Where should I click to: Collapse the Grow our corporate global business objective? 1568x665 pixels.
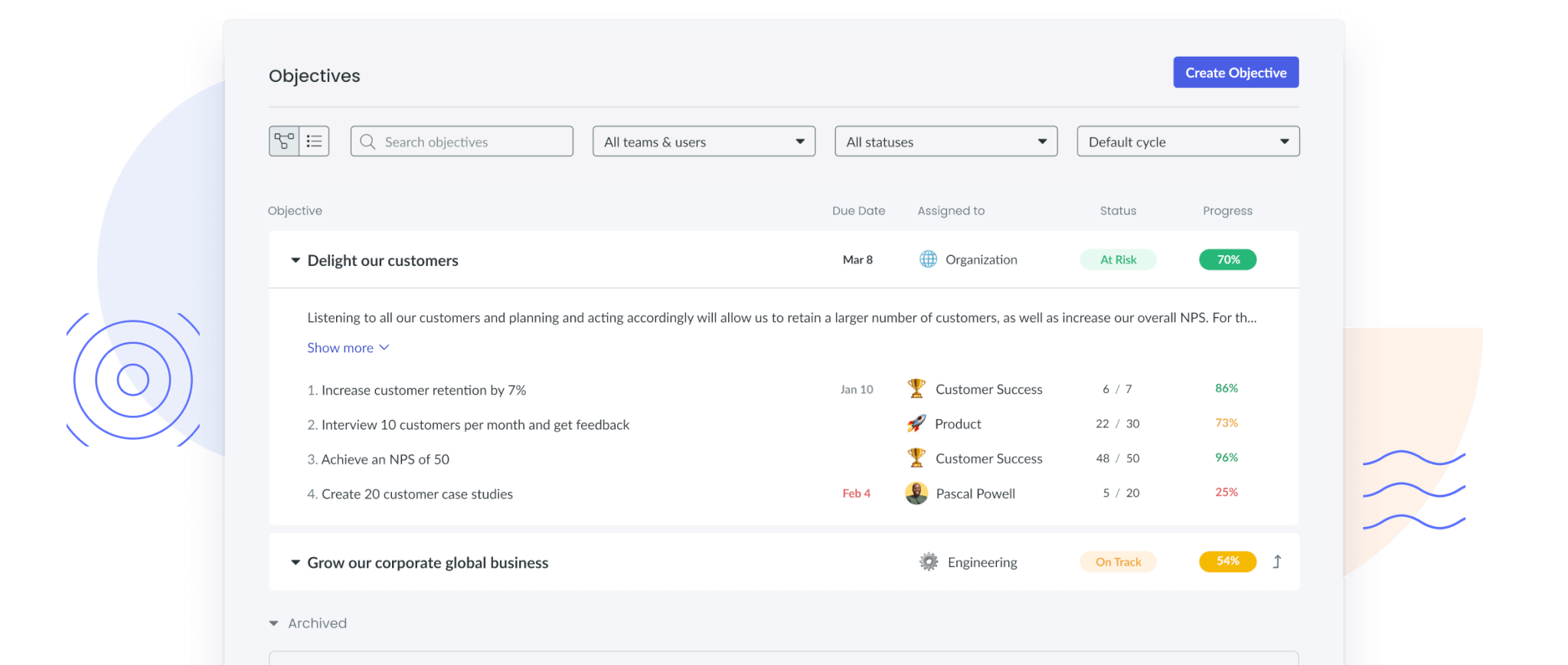(x=296, y=563)
